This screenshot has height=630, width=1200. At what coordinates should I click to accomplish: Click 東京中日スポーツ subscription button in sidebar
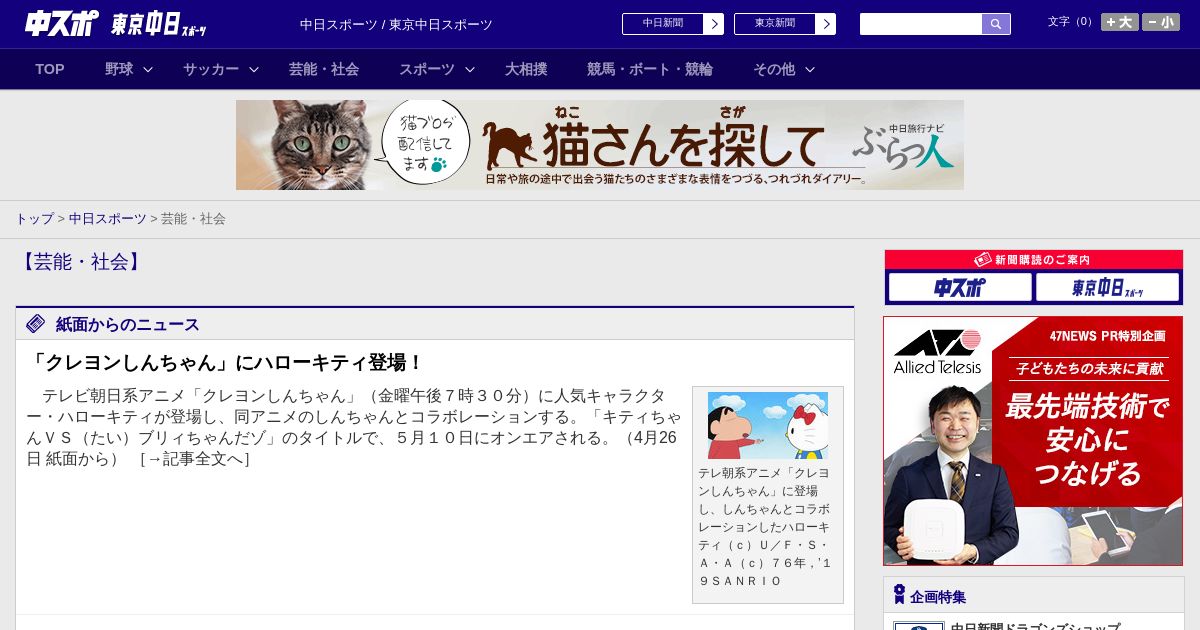point(1107,288)
